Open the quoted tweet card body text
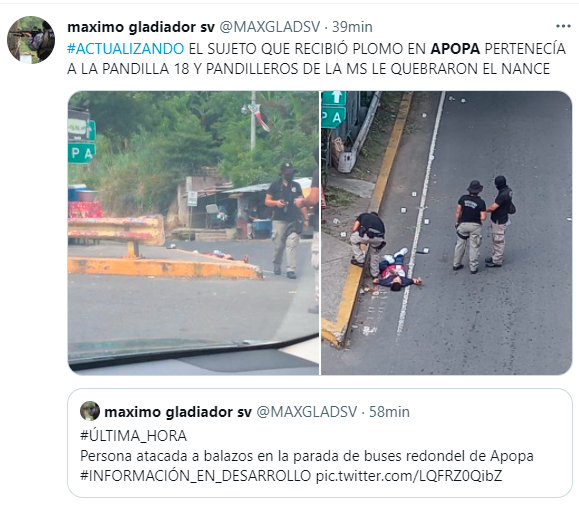This screenshot has width=579, height=505. pos(307,456)
